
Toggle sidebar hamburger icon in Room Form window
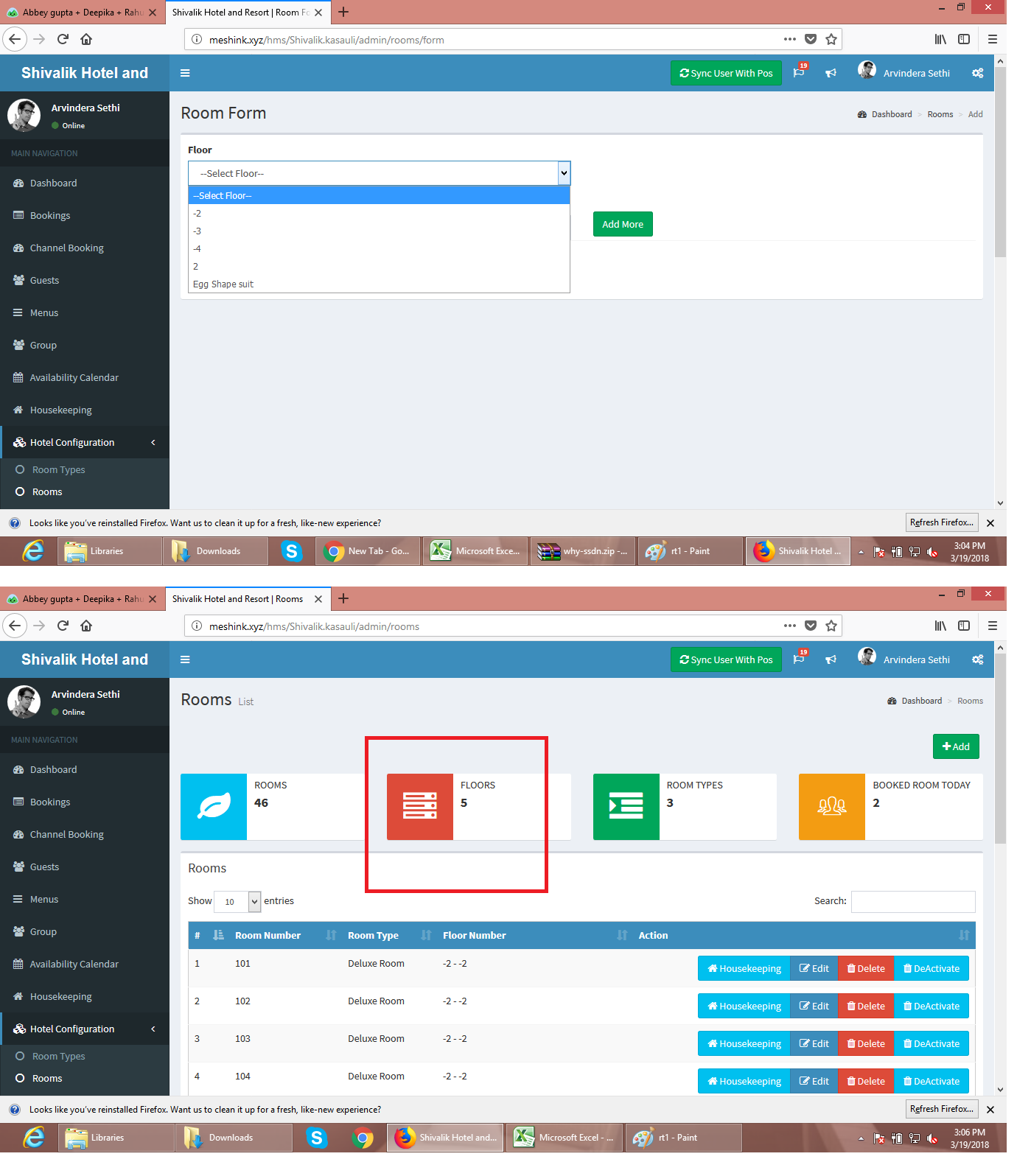click(185, 73)
